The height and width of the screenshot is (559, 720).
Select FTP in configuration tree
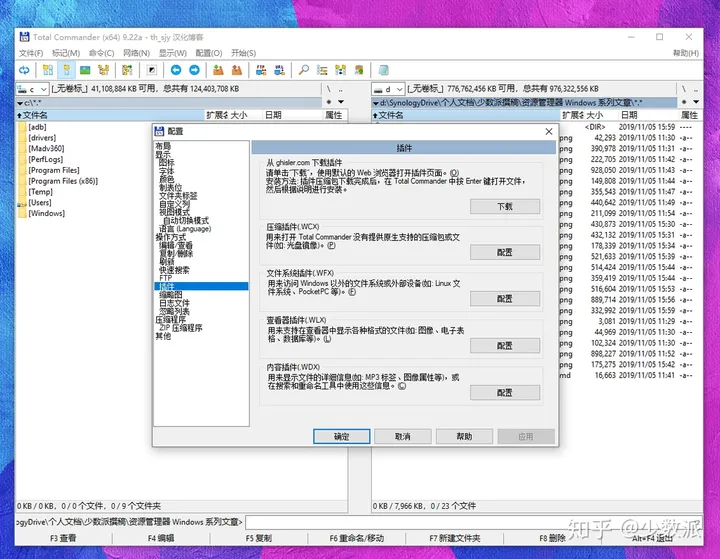click(165, 278)
